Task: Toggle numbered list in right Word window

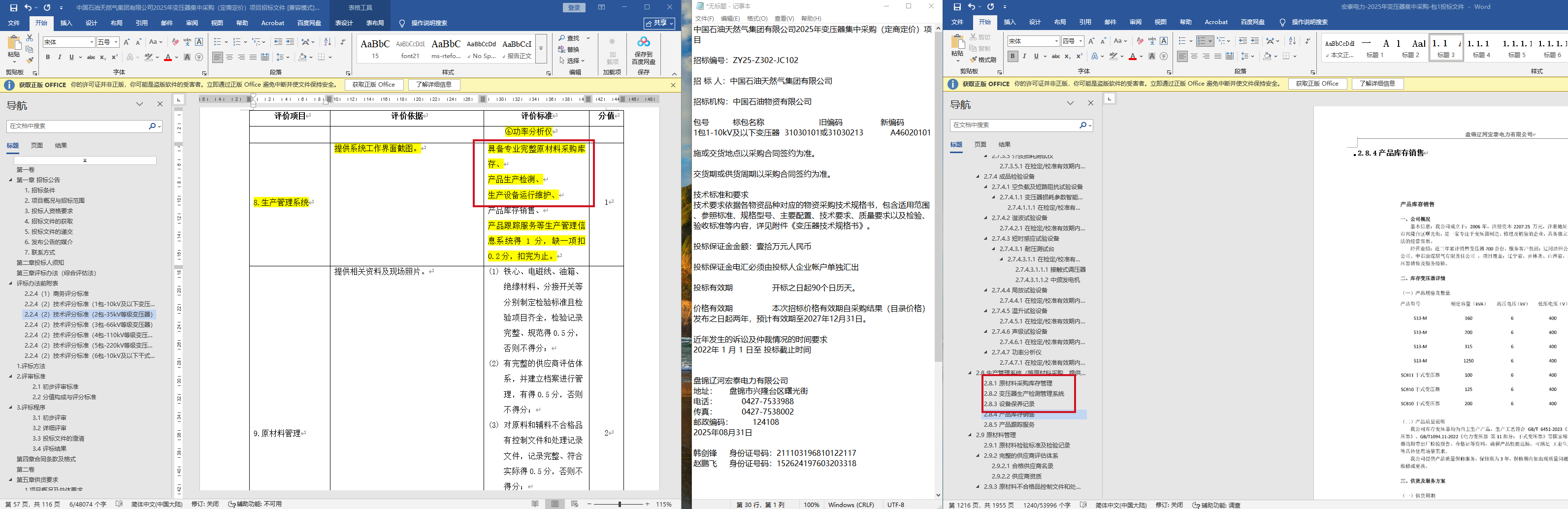Action: [x=1203, y=41]
